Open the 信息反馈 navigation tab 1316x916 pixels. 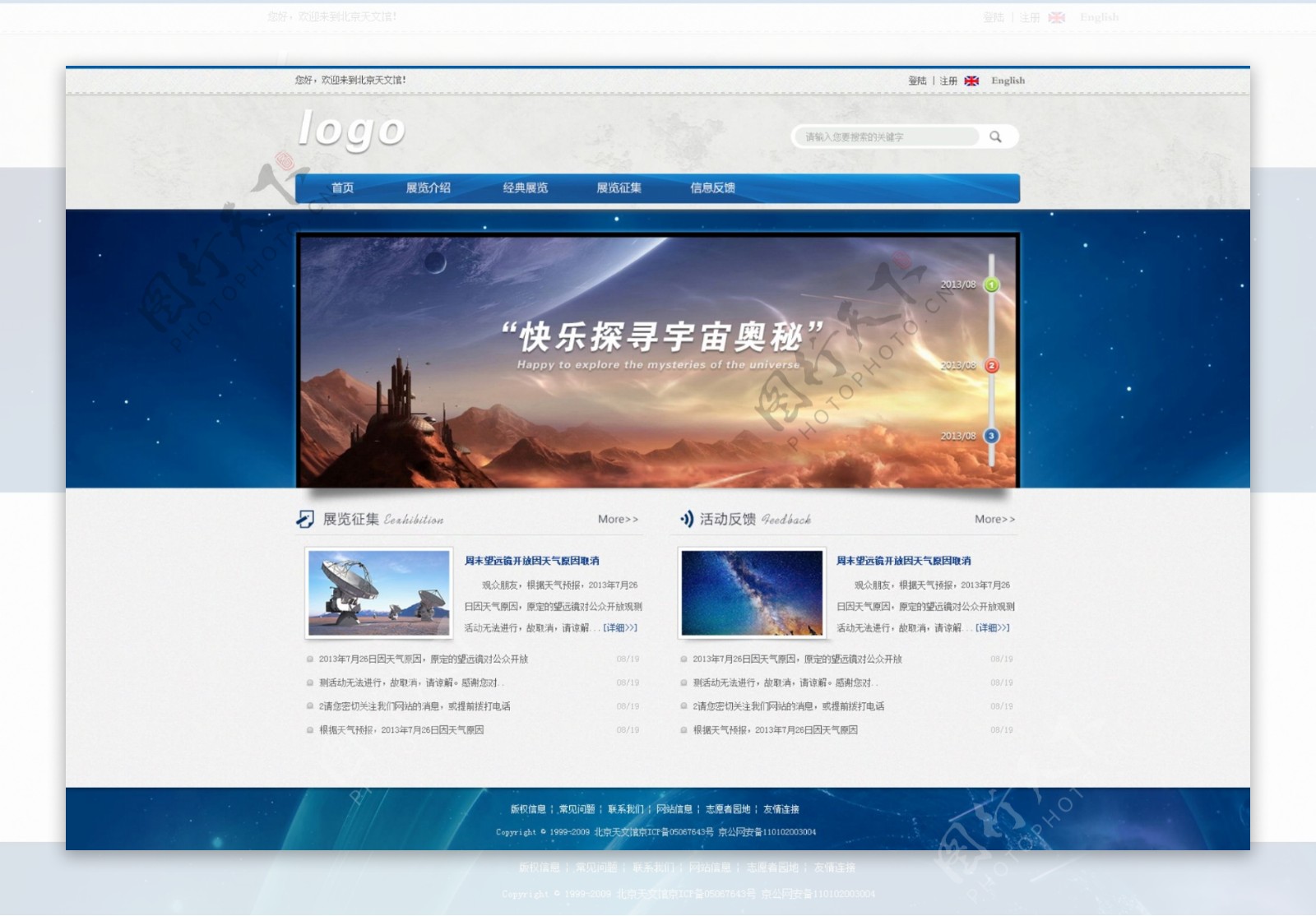(x=712, y=187)
